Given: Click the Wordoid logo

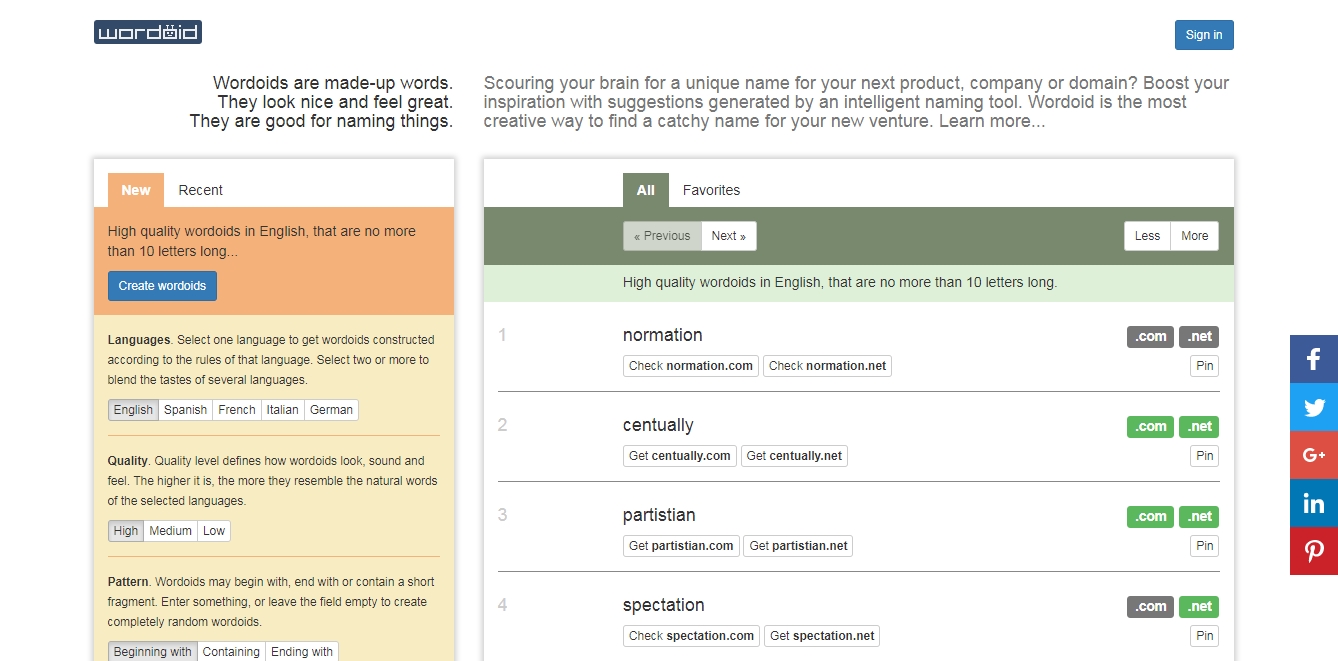Looking at the screenshot, I should [x=148, y=32].
